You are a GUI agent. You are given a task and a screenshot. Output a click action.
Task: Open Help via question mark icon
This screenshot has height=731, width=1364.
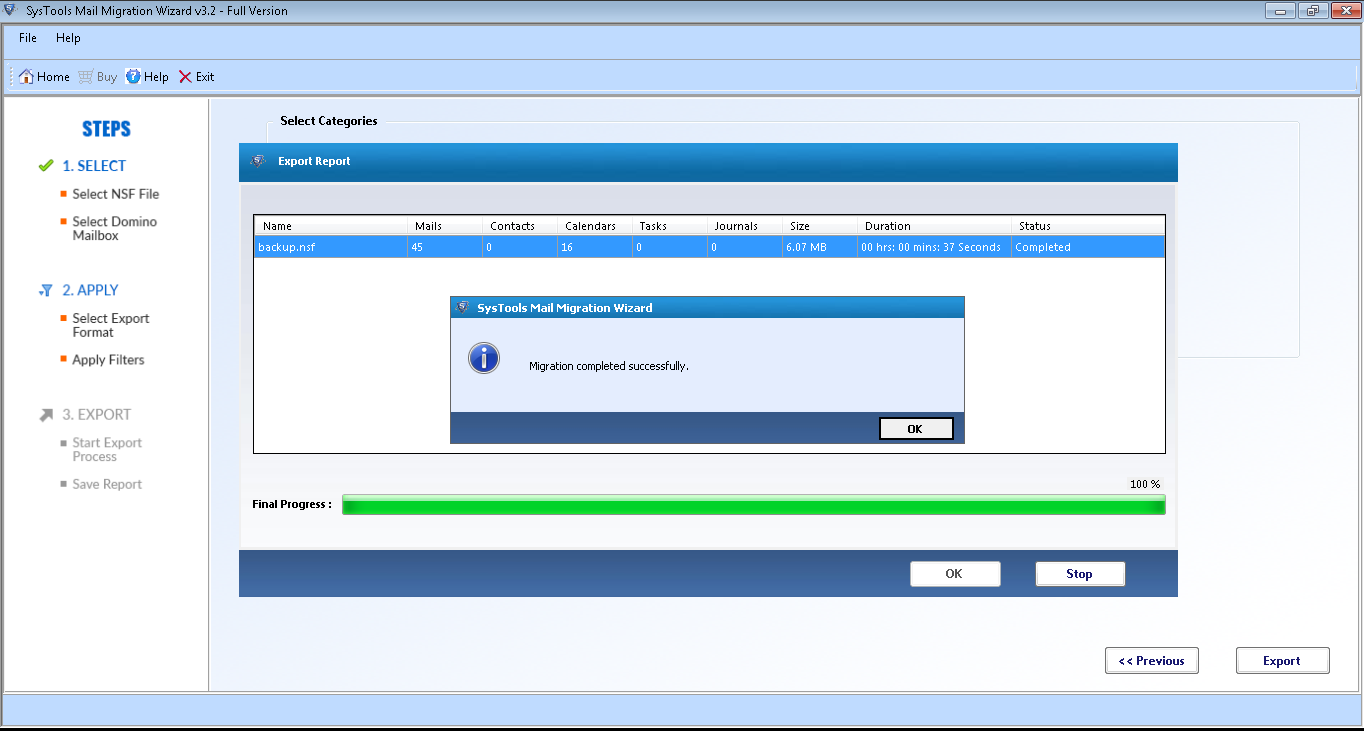coord(133,77)
